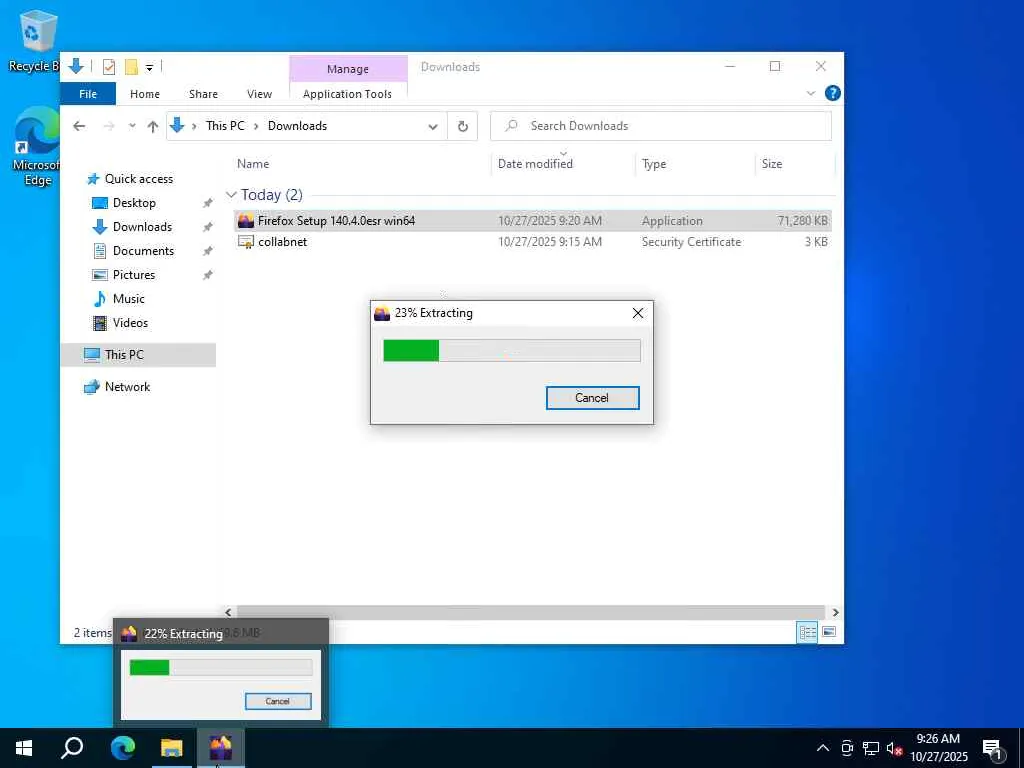Viewport: 1024px width, 768px height.
Task: Open Downloads in navigation pane
Action: pos(142,227)
